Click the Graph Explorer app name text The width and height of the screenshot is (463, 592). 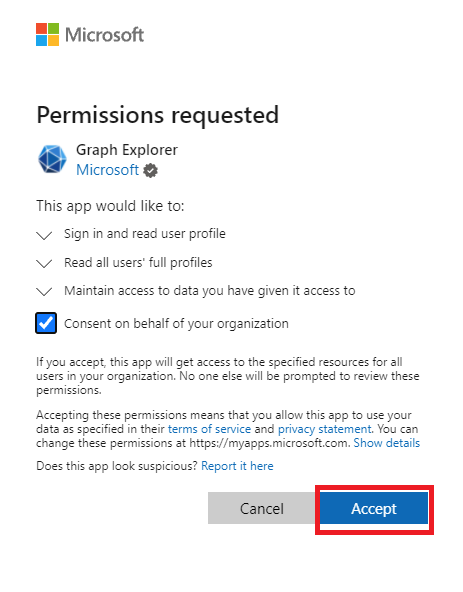pyautogui.click(x=127, y=150)
